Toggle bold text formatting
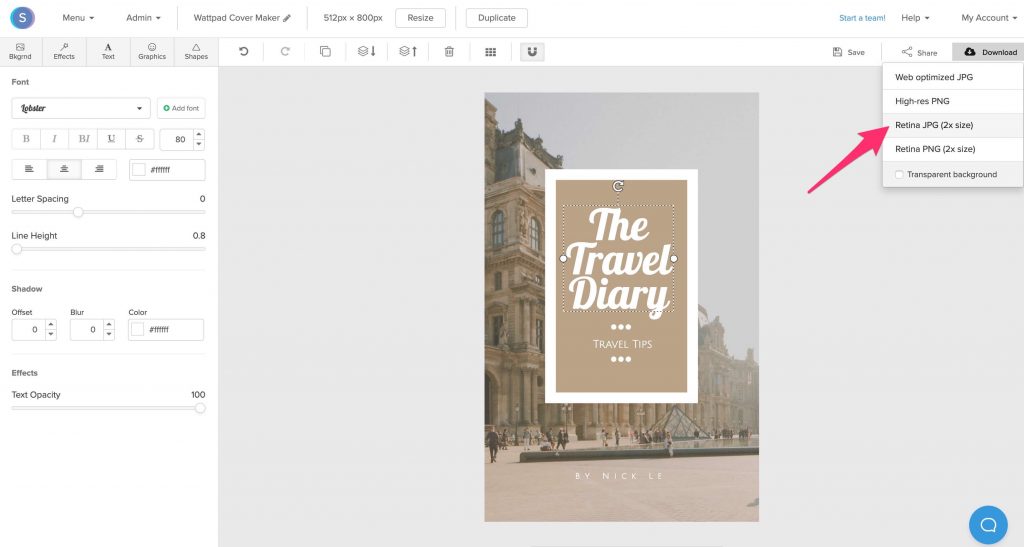The width and height of the screenshot is (1024, 547). click(26, 139)
